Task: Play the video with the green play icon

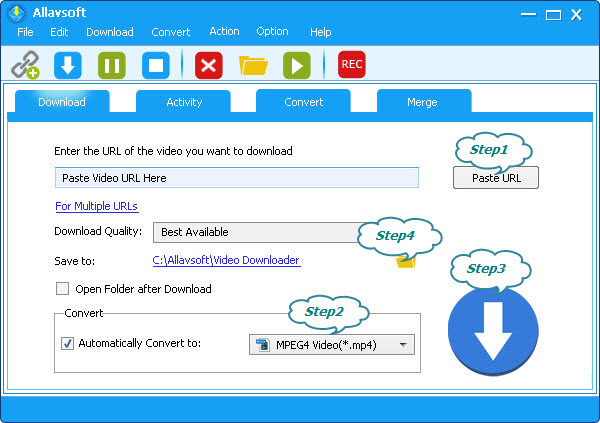Action: point(297,65)
